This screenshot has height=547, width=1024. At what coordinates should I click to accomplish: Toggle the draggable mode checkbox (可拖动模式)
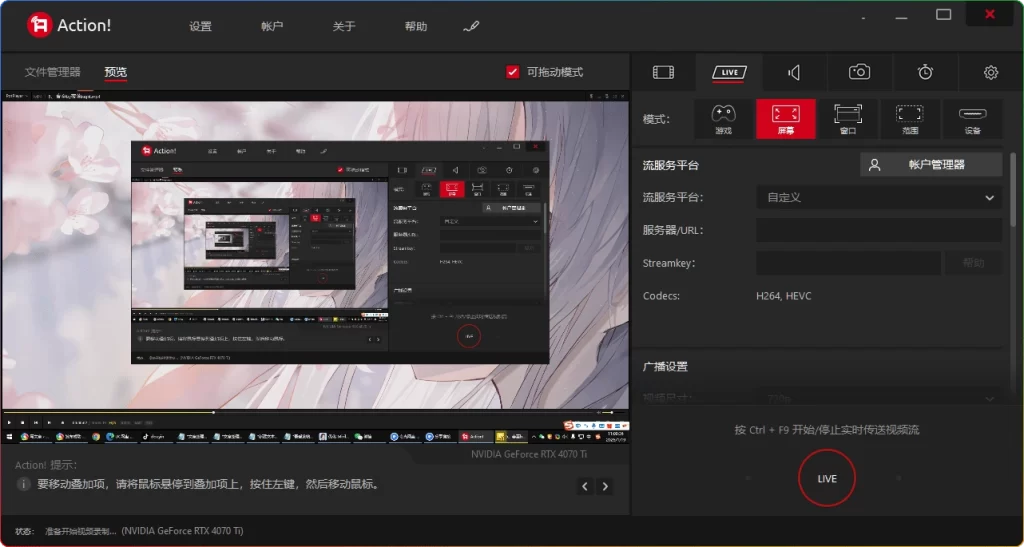513,72
